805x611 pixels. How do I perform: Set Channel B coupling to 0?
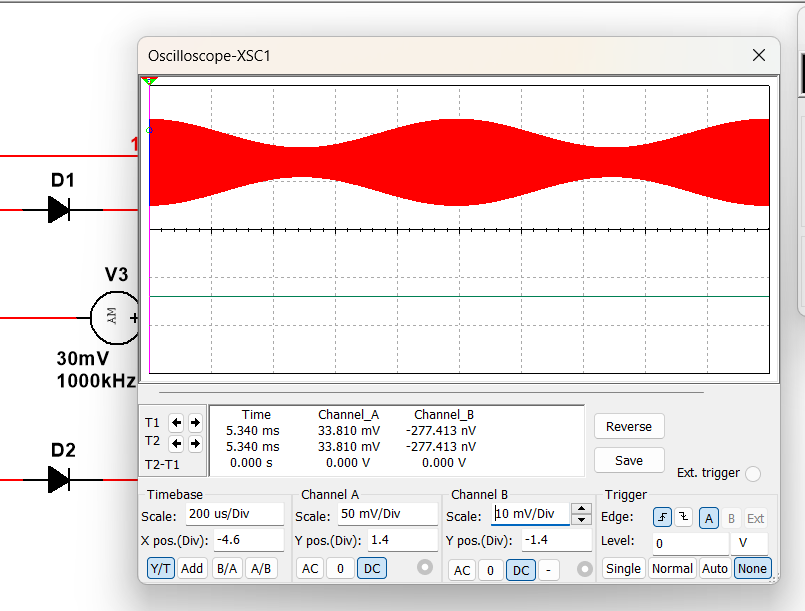[x=490, y=570]
